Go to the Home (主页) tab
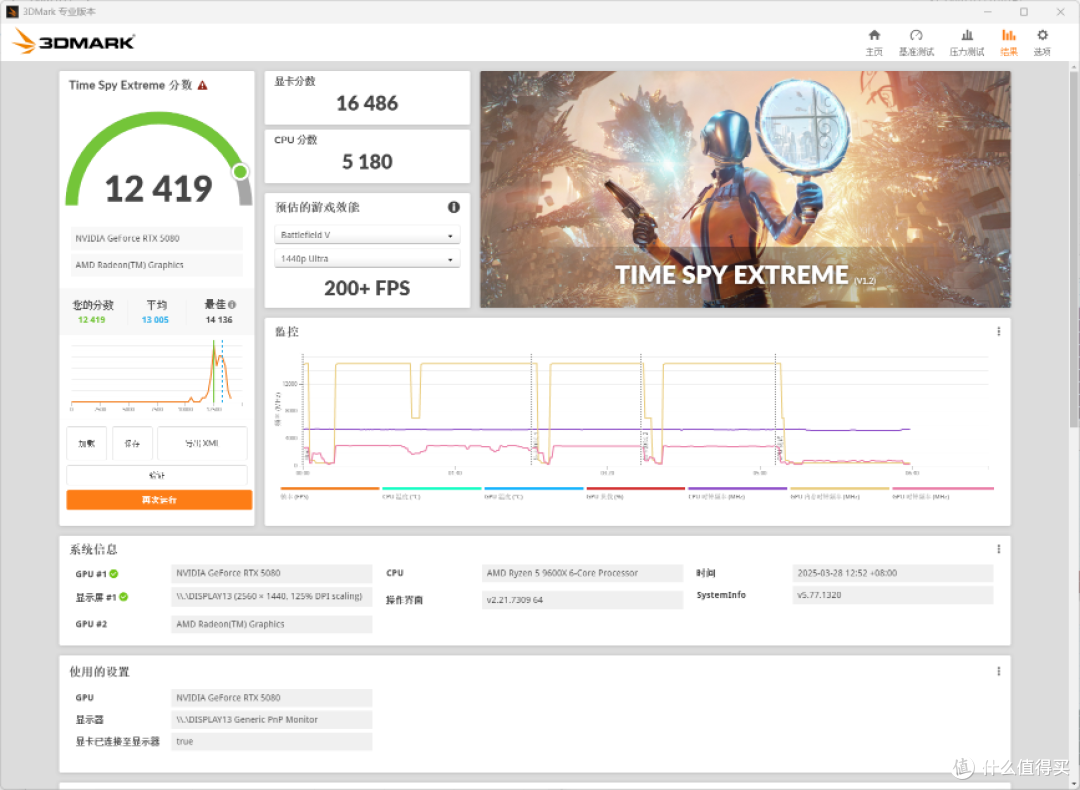1080x790 pixels. click(874, 43)
